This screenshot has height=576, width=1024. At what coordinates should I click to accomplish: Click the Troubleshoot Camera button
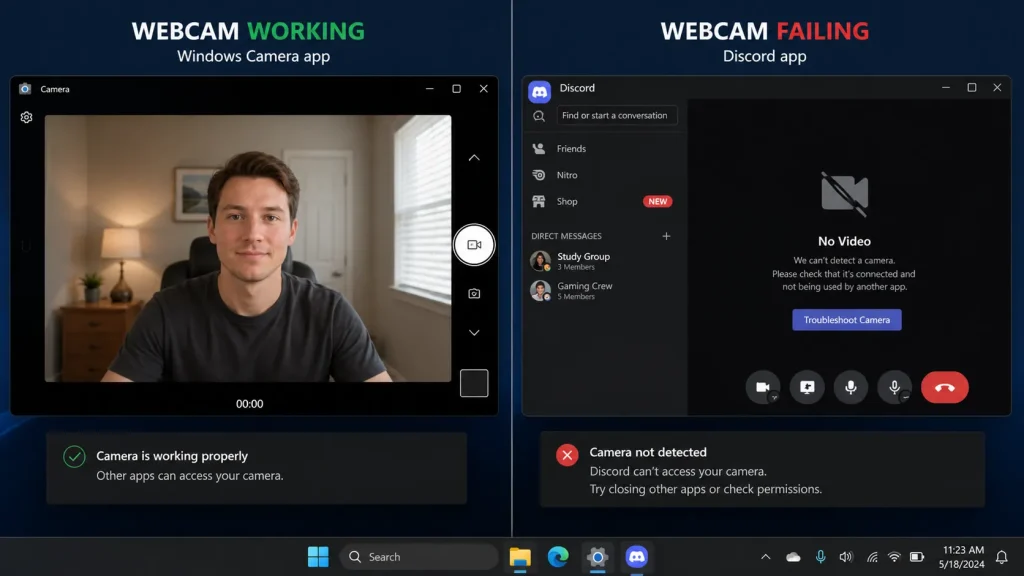tap(846, 320)
